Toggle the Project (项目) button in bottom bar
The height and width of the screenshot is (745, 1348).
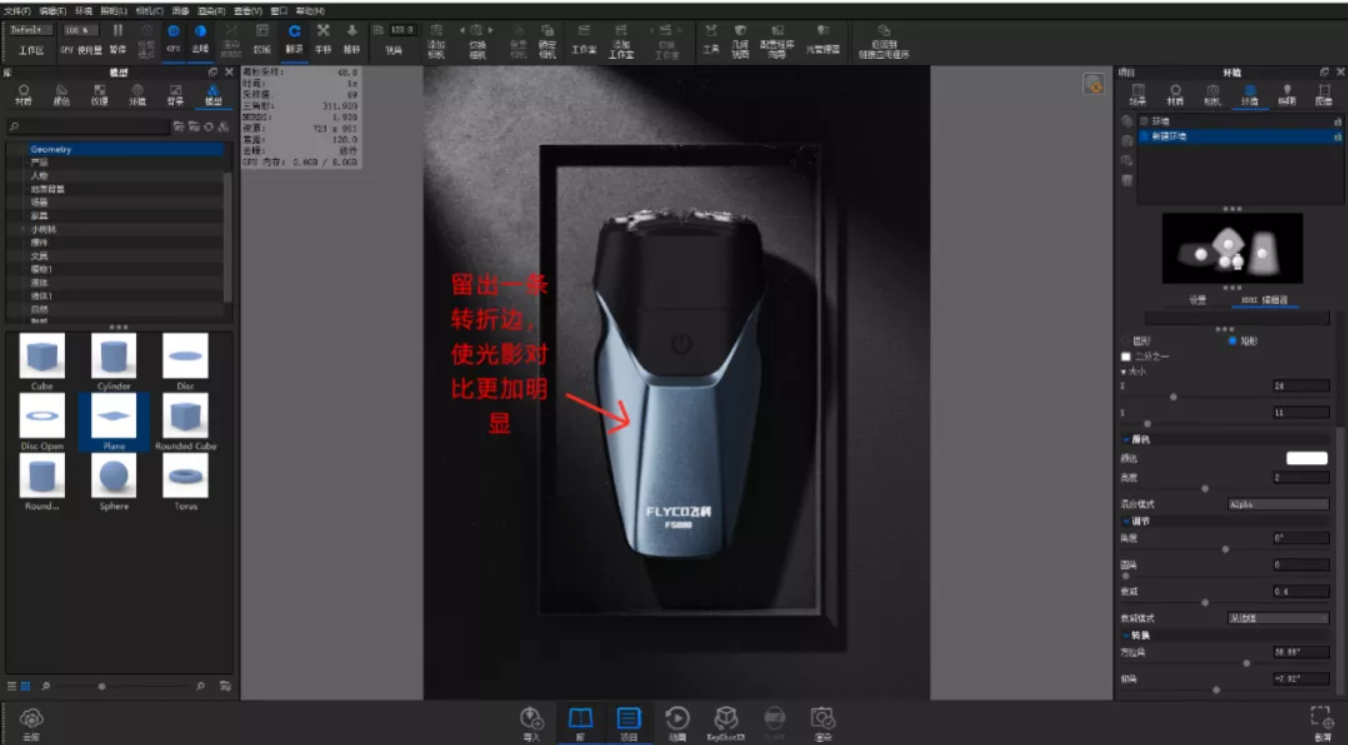click(628, 724)
